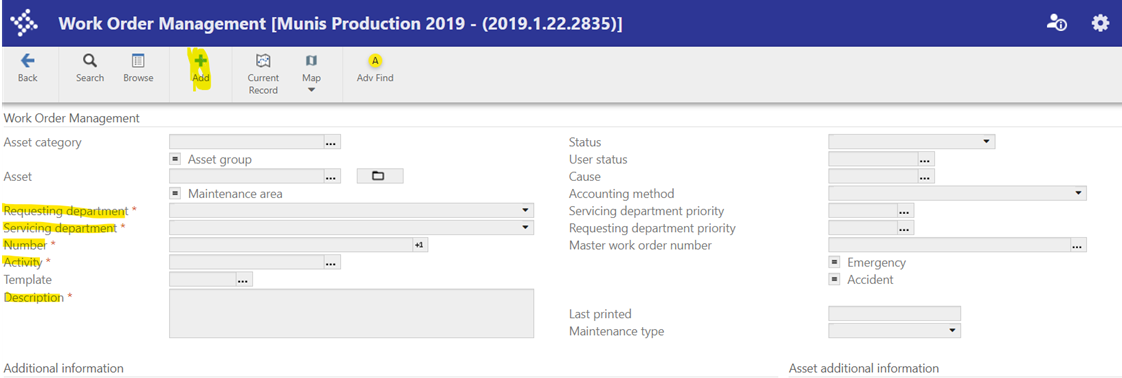Toggle the Asset group checkbox
This screenshot has height=378, width=1122.
[175, 159]
